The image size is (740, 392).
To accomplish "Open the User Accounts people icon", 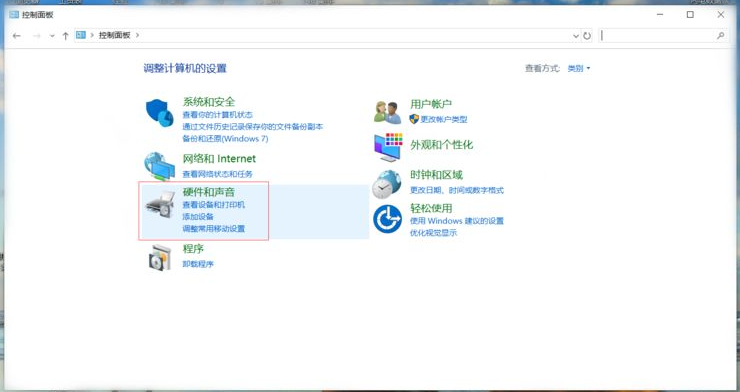I will pos(387,112).
